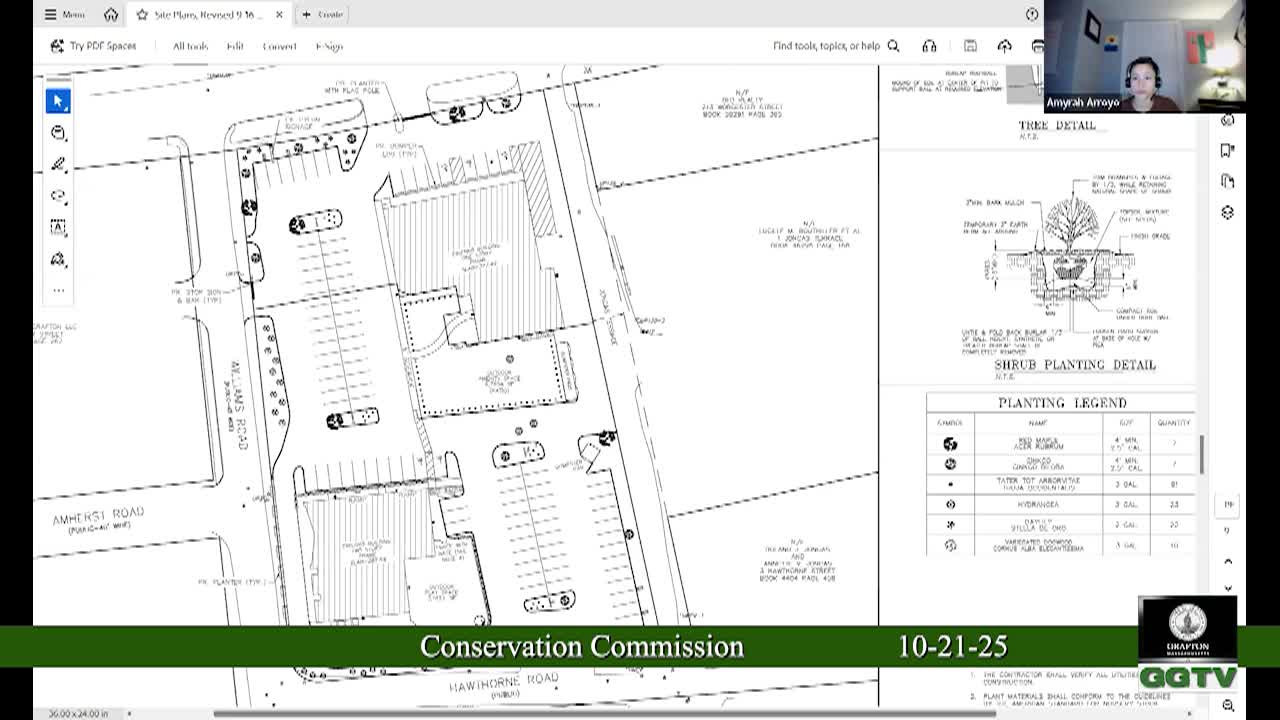Open the hamburger Menu
This screenshot has height=720, width=1280.
64,14
